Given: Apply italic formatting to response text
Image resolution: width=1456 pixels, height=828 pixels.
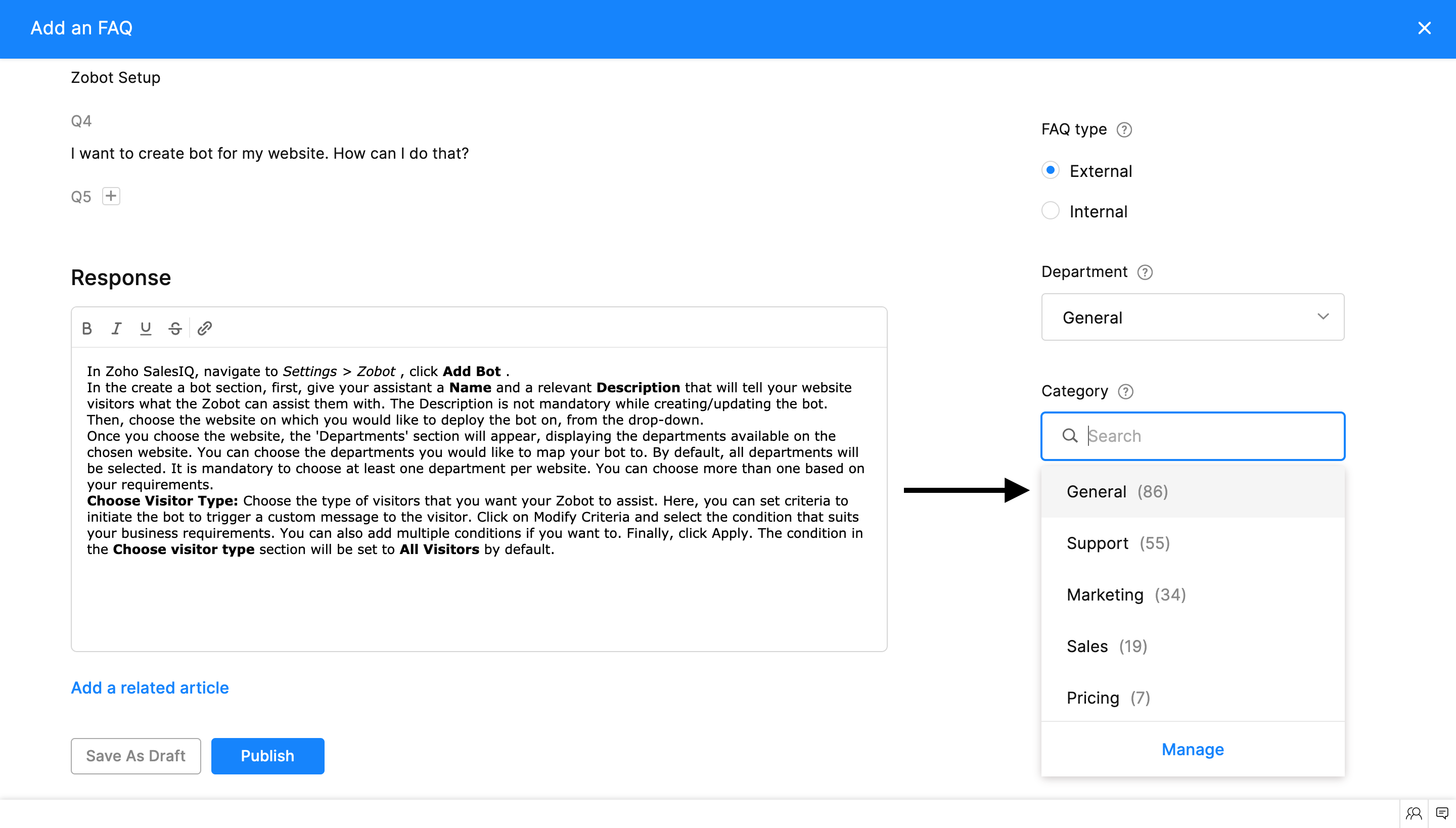Looking at the screenshot, I should tap(117, 328).
